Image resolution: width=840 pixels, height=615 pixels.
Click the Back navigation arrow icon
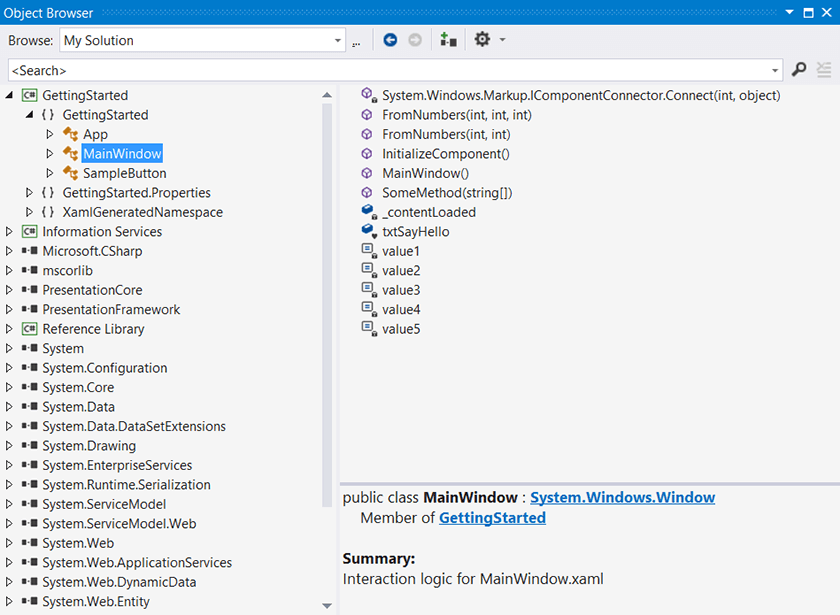coord(390,40)
